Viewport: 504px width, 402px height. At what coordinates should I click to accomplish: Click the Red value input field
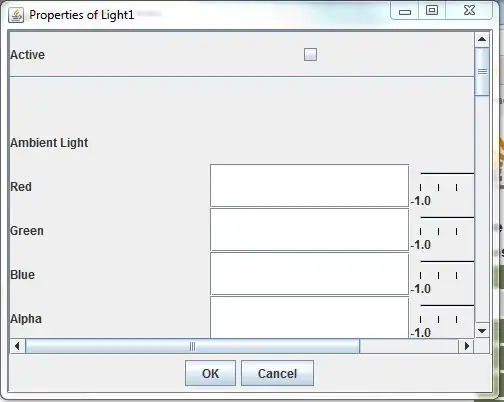point(310,186)
